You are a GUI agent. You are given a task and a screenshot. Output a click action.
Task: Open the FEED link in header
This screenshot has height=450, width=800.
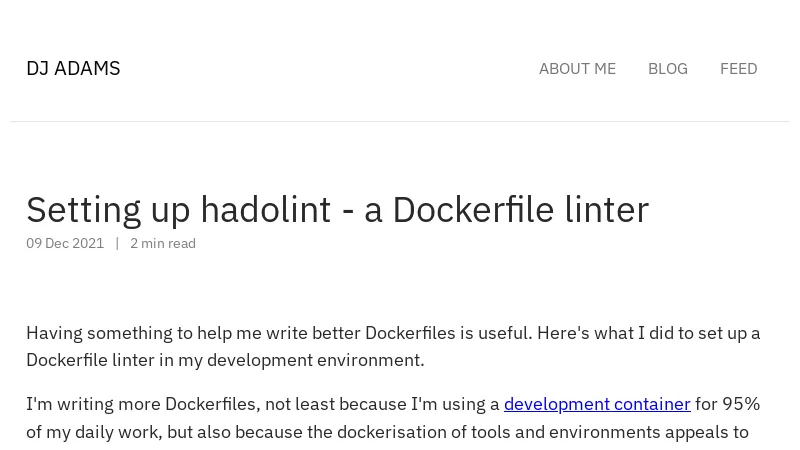point(738,69)
